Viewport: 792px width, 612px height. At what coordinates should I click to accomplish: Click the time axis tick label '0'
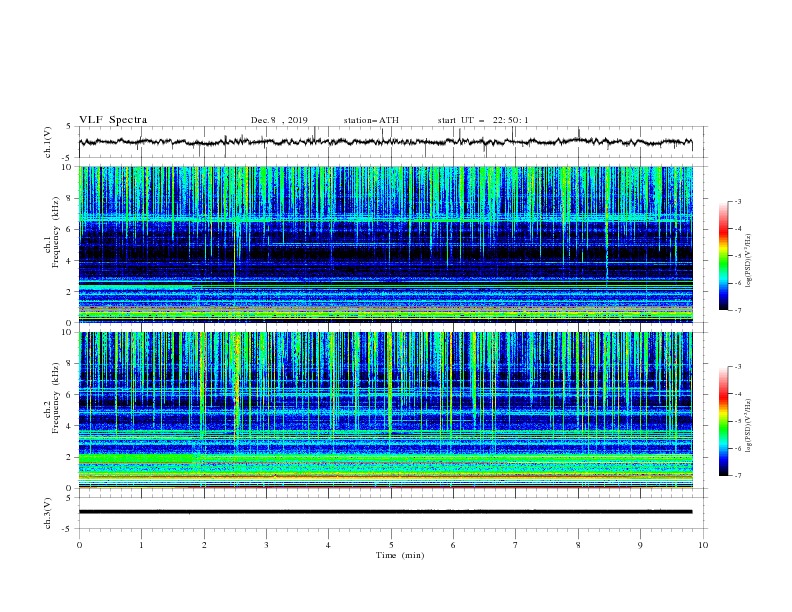point(79,545)
